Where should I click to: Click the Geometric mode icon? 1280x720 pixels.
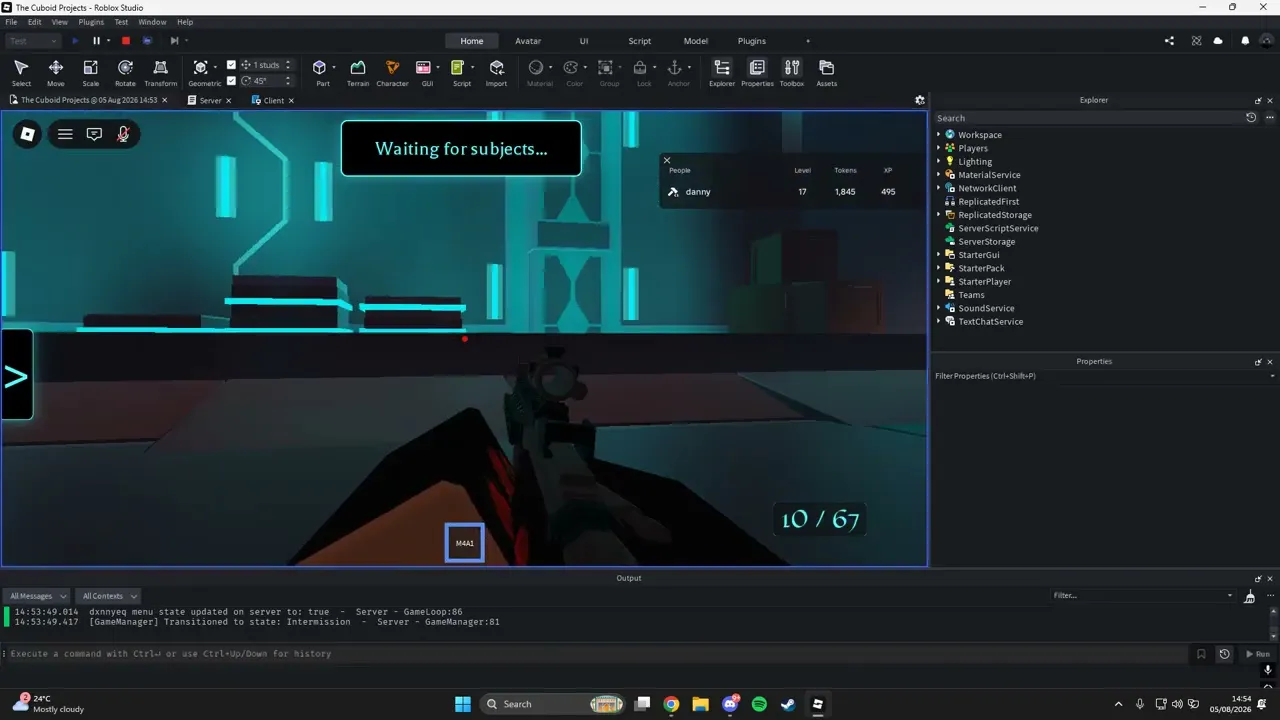tap(201, 68)
